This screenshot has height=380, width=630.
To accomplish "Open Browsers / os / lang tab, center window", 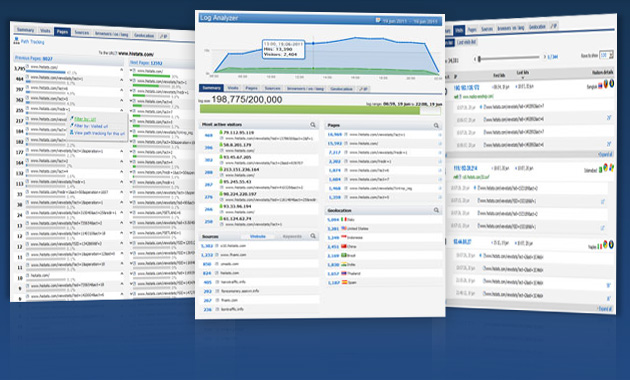I will click(305, 88).
